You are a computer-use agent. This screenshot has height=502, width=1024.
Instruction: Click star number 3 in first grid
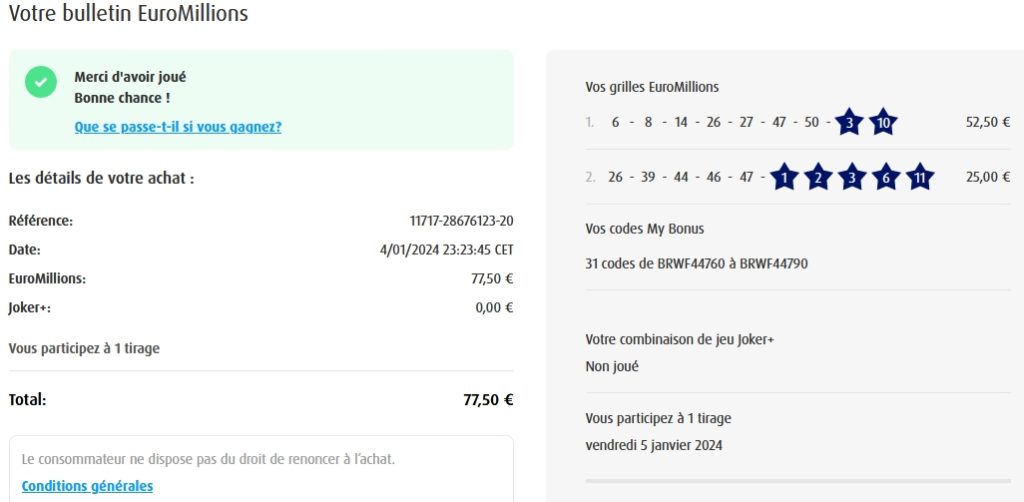pyautogui.click(x=849, y=123)
